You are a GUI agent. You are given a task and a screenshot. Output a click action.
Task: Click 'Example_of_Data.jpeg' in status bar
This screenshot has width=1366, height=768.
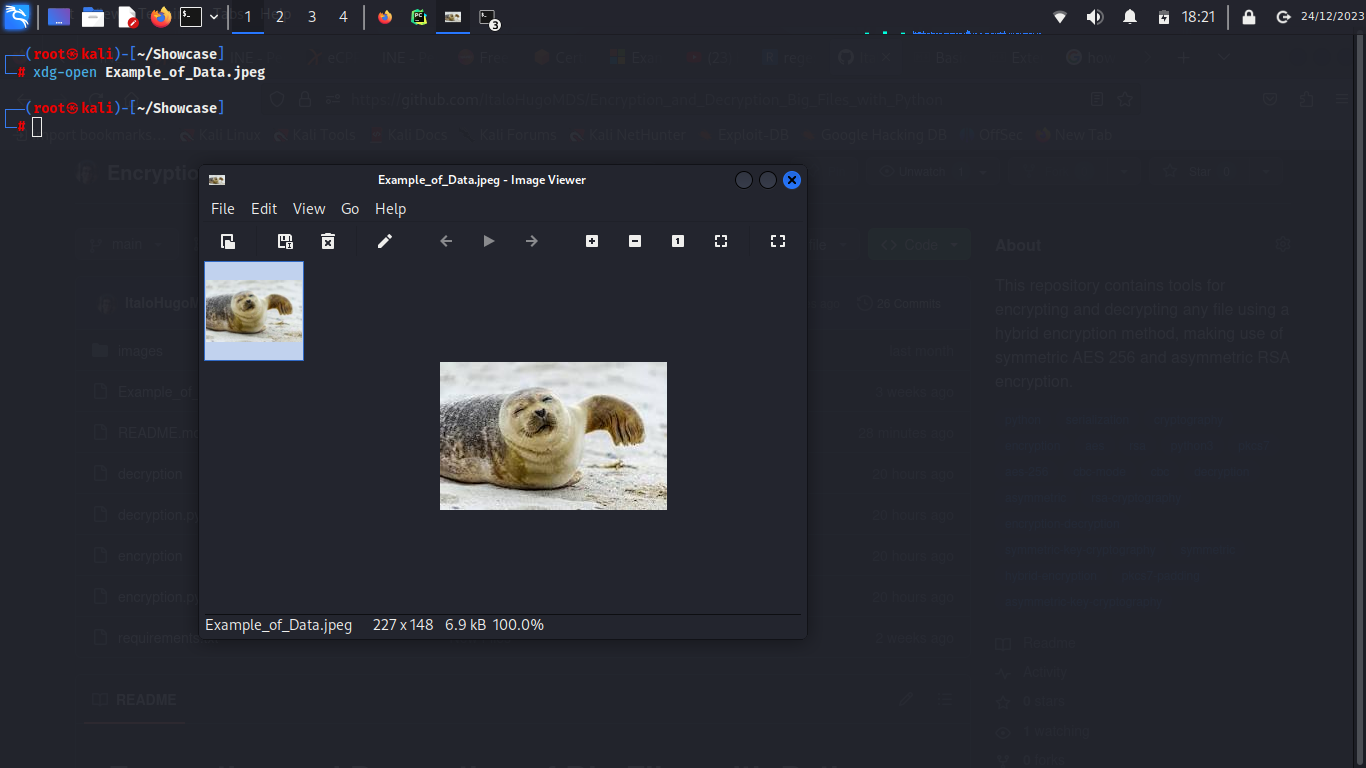coord(278,625)
